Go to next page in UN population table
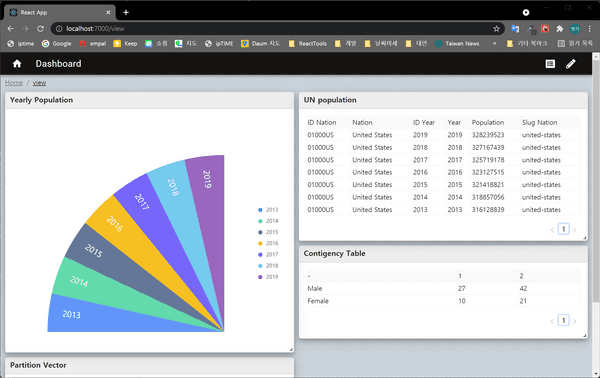600x378 pixels. [574, 230]
